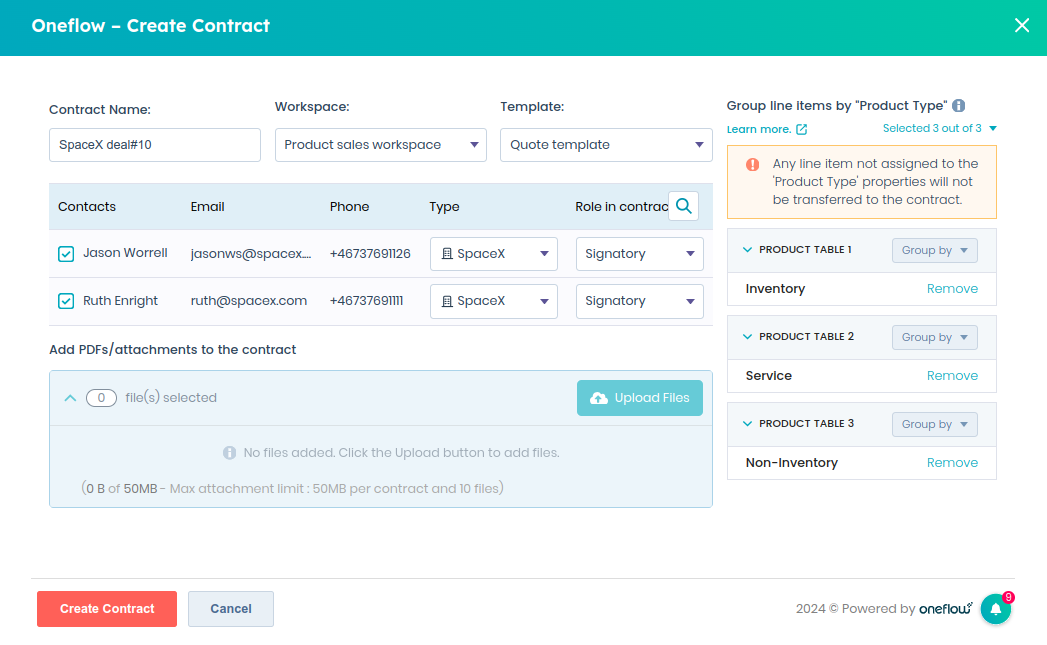
Task: Remove Service from Product Table 2
Action: click(x=952, y=376)
